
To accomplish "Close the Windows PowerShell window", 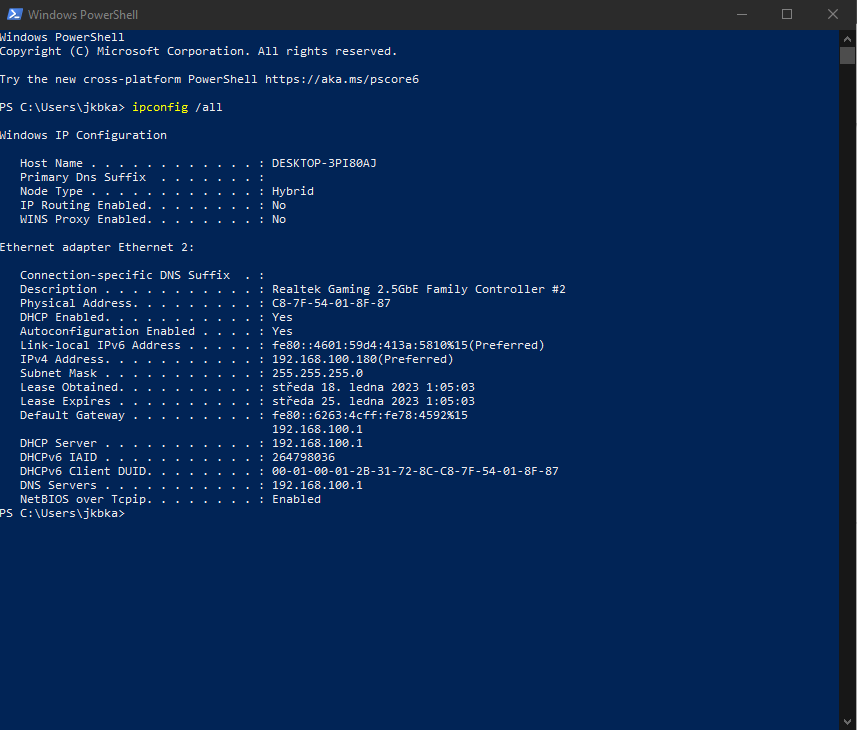I will pyautogui.click(x=833, y=14).
